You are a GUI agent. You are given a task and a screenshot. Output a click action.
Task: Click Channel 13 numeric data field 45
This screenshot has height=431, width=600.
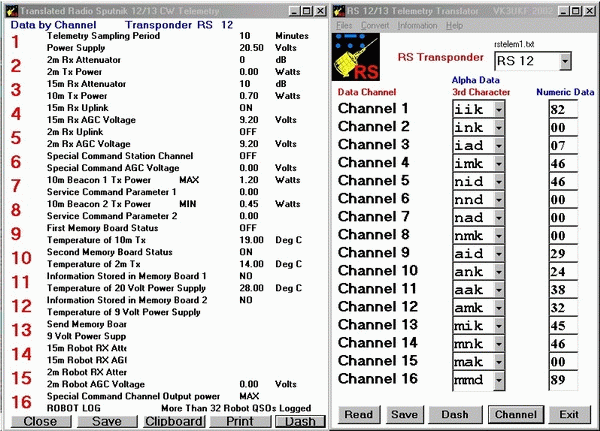pyautogui.click(x=563, y=326)
